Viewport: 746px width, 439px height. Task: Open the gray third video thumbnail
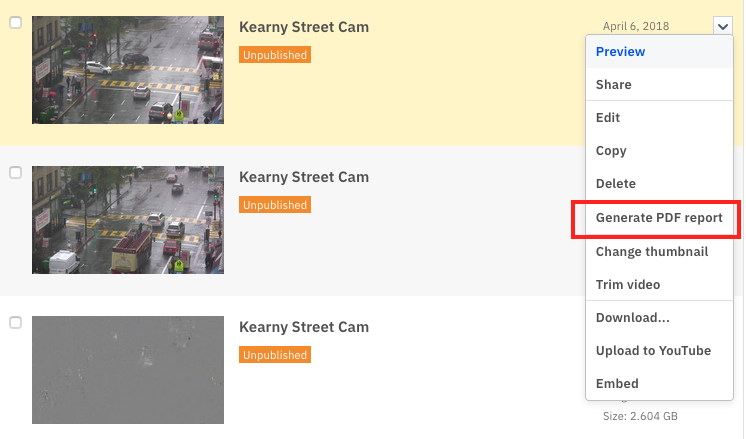click(128, 370)
